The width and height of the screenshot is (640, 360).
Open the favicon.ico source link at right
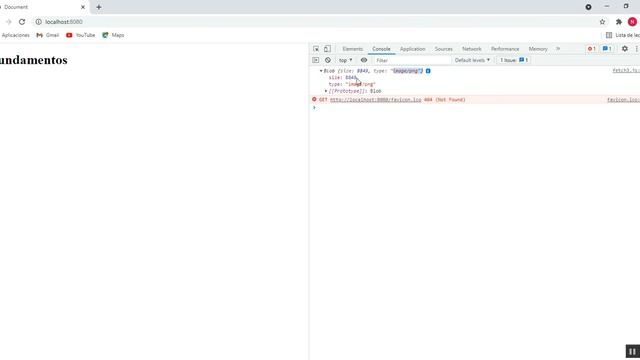[623, 100]
